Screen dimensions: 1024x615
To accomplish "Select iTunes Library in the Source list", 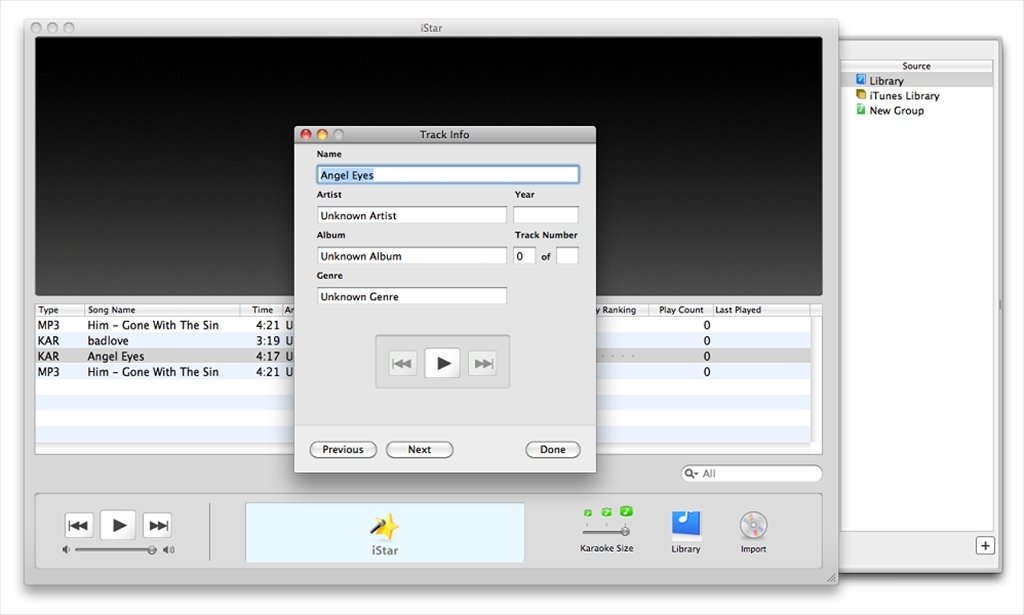I will 916,95.
